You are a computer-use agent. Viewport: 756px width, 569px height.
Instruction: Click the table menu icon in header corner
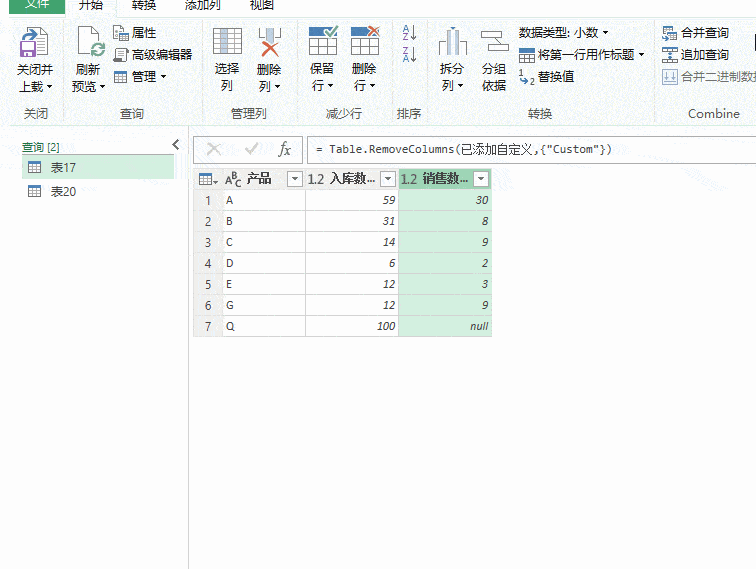(x=208, y=179)
